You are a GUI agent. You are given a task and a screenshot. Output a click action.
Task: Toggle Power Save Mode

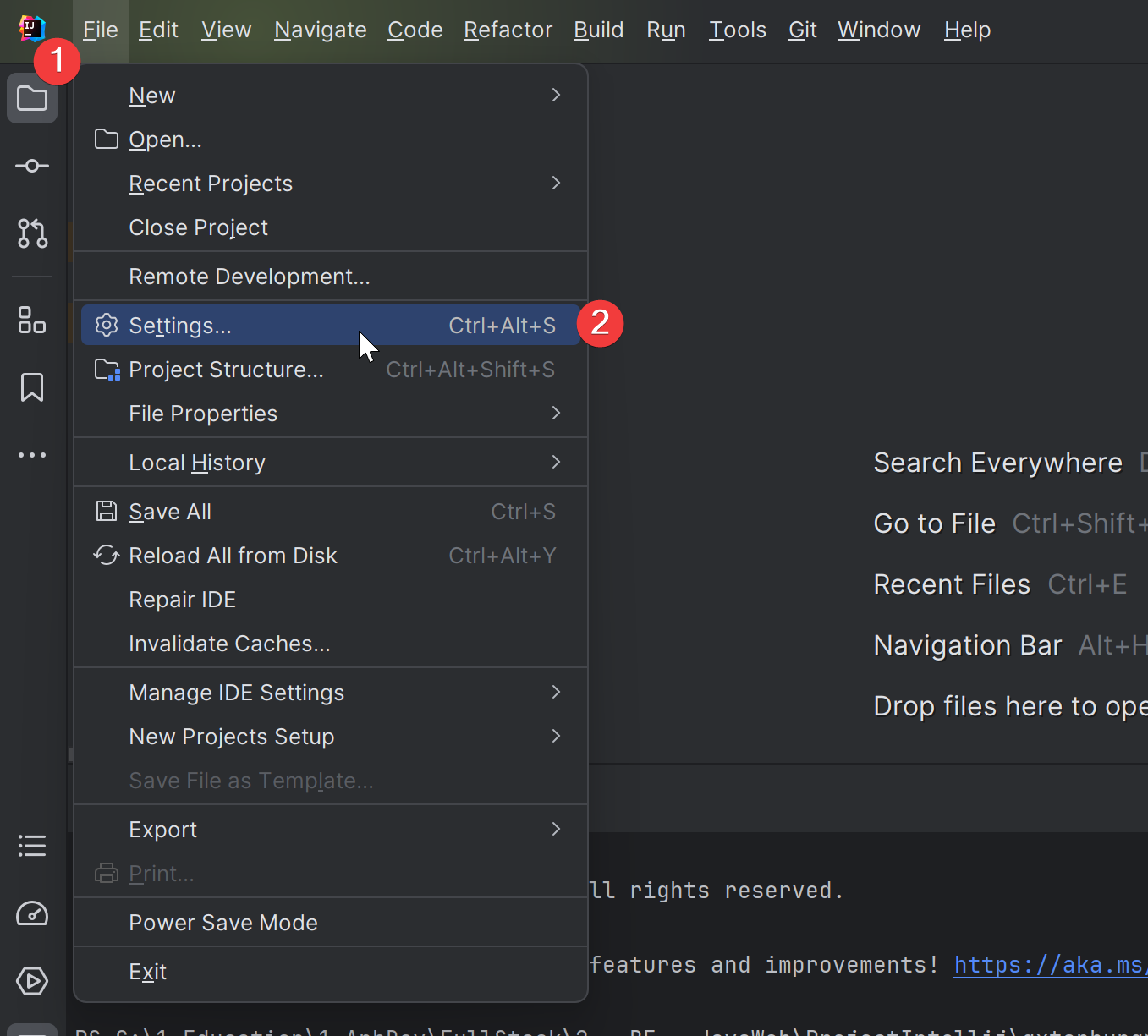(x=331, y=922)
